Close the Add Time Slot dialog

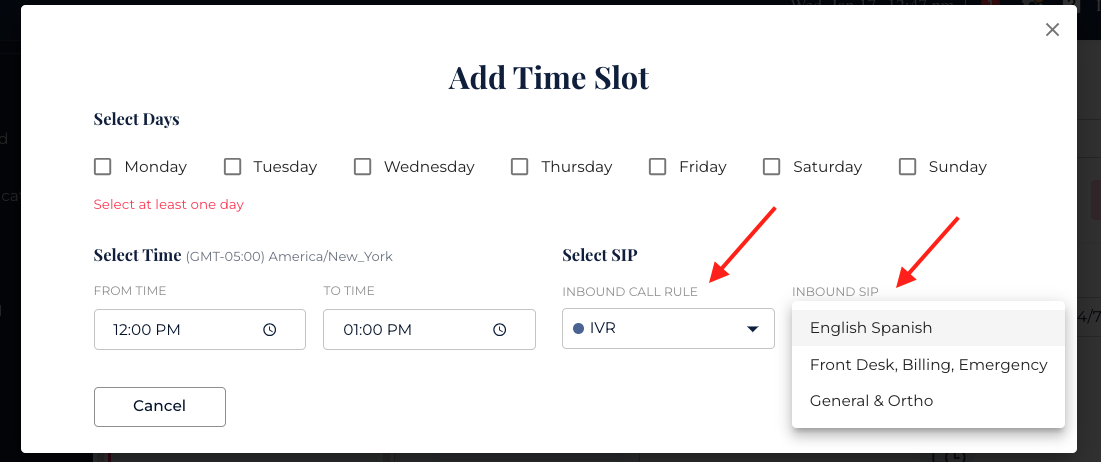tap(1052, 30)
